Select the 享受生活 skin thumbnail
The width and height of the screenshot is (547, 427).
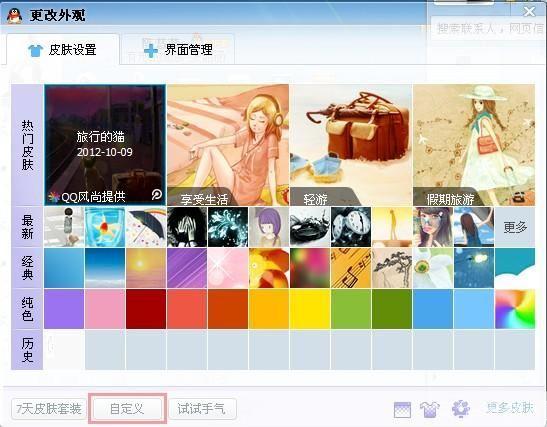pyautogui.click(x=228, y=145)
